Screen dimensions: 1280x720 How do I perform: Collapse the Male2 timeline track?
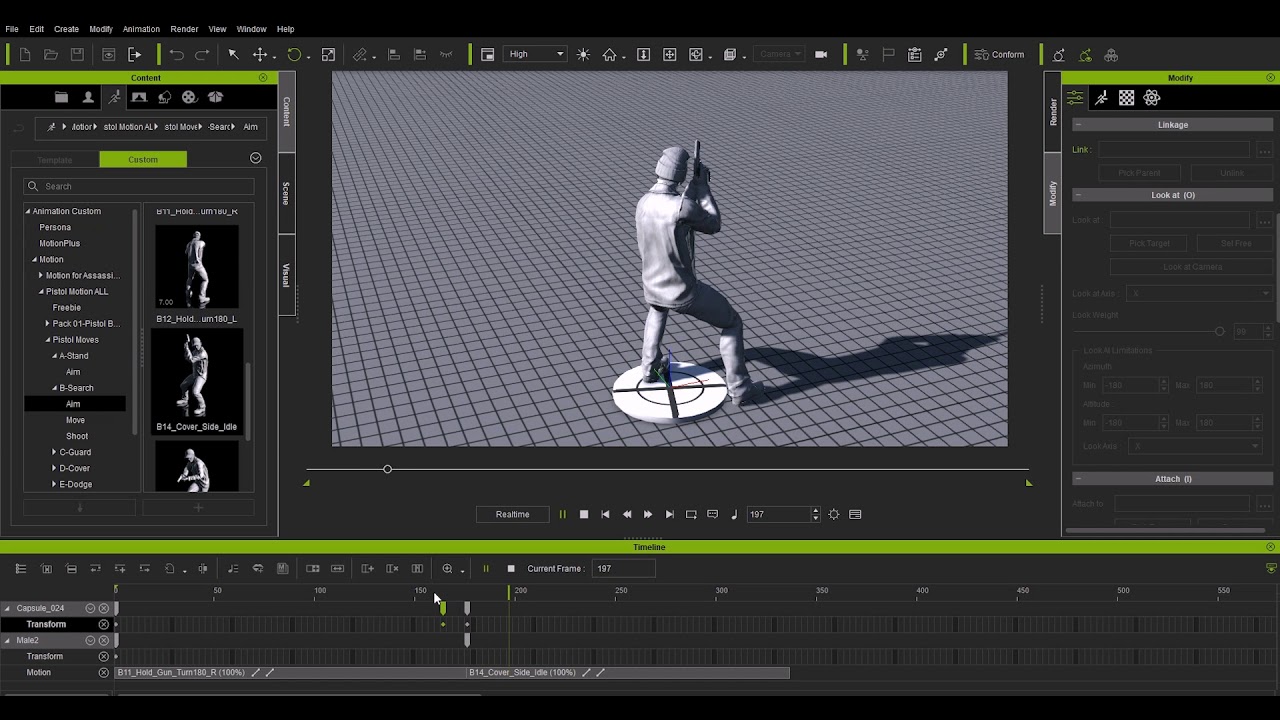tap(7, 641)
